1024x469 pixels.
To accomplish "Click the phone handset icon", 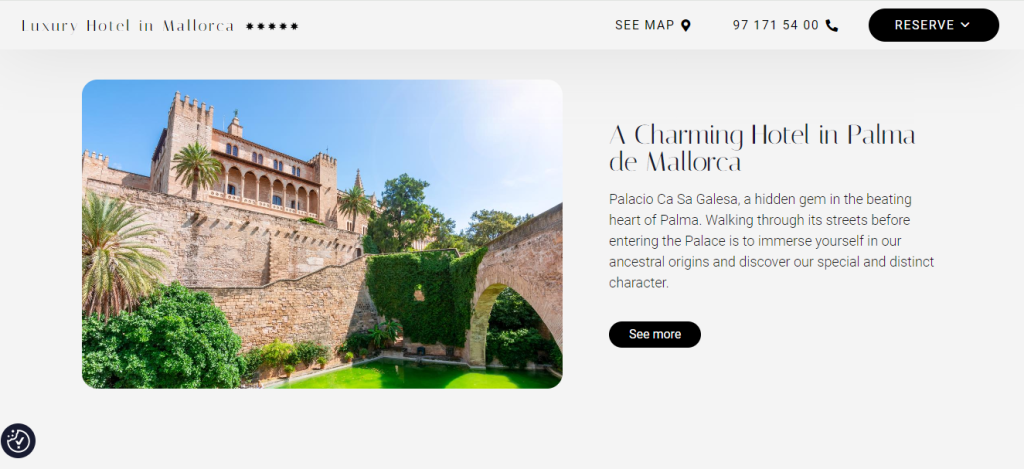I will click(831, 25).
